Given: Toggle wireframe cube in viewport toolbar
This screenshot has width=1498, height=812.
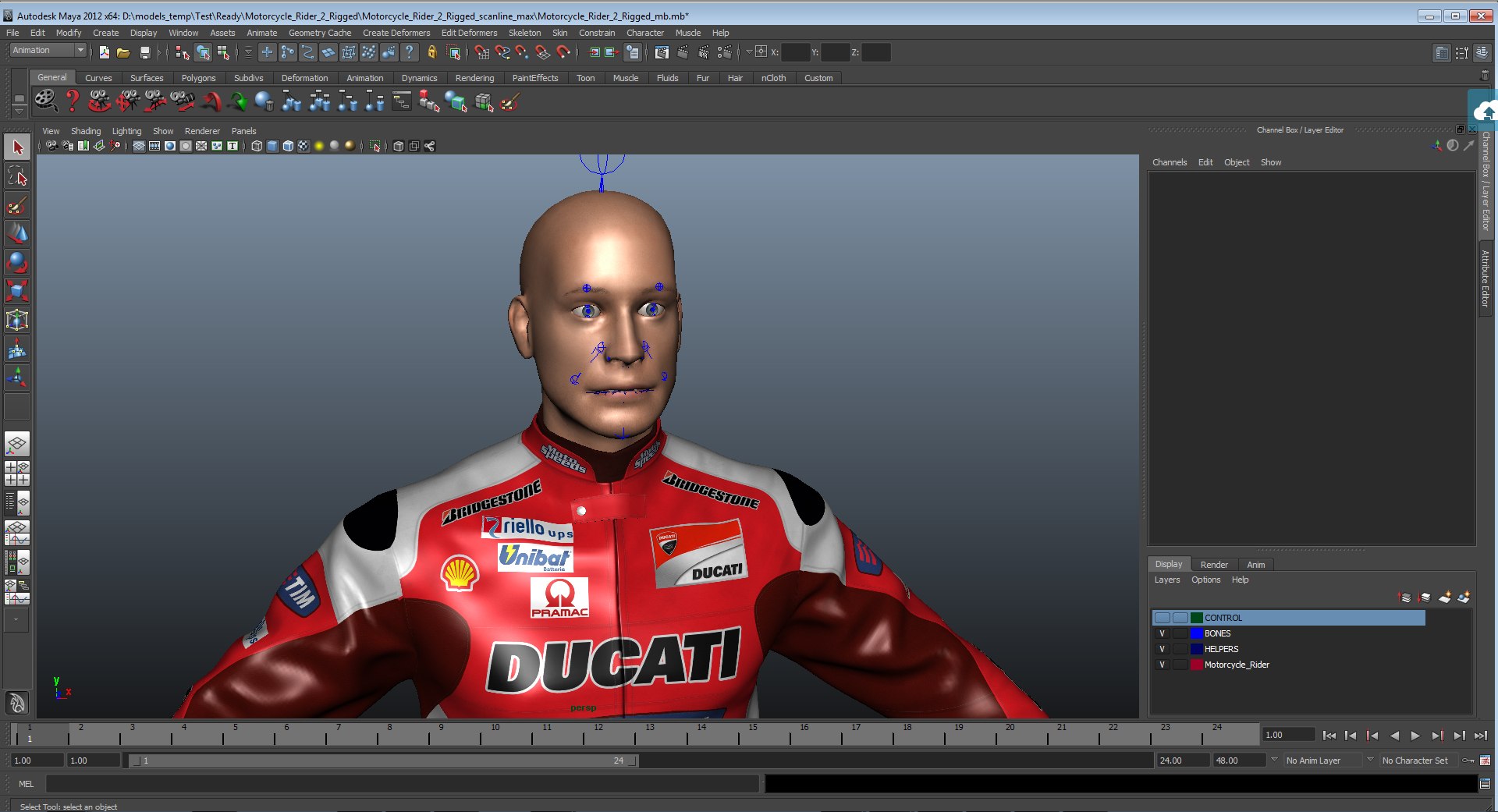Looking at the screenshot, I should (257, 146).
